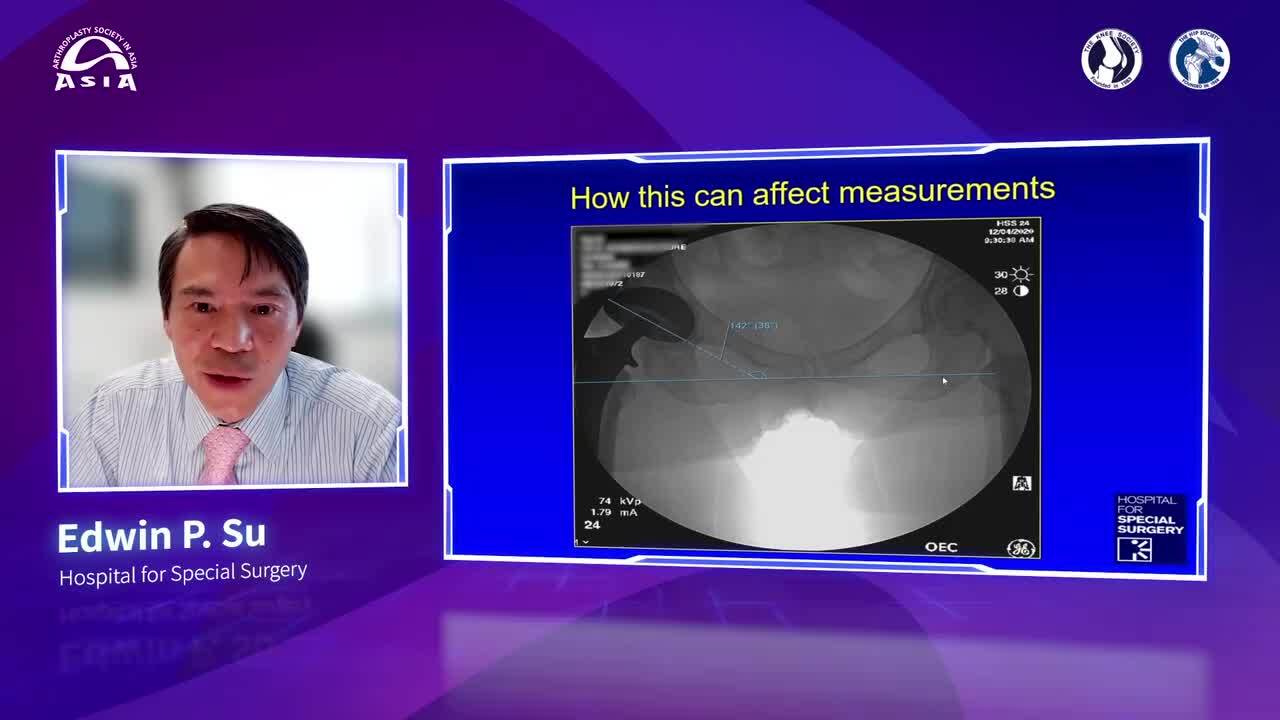Click the pelvis fluoroscopy X-ray image
The image size is (1280, 720).
click(806, 388)
